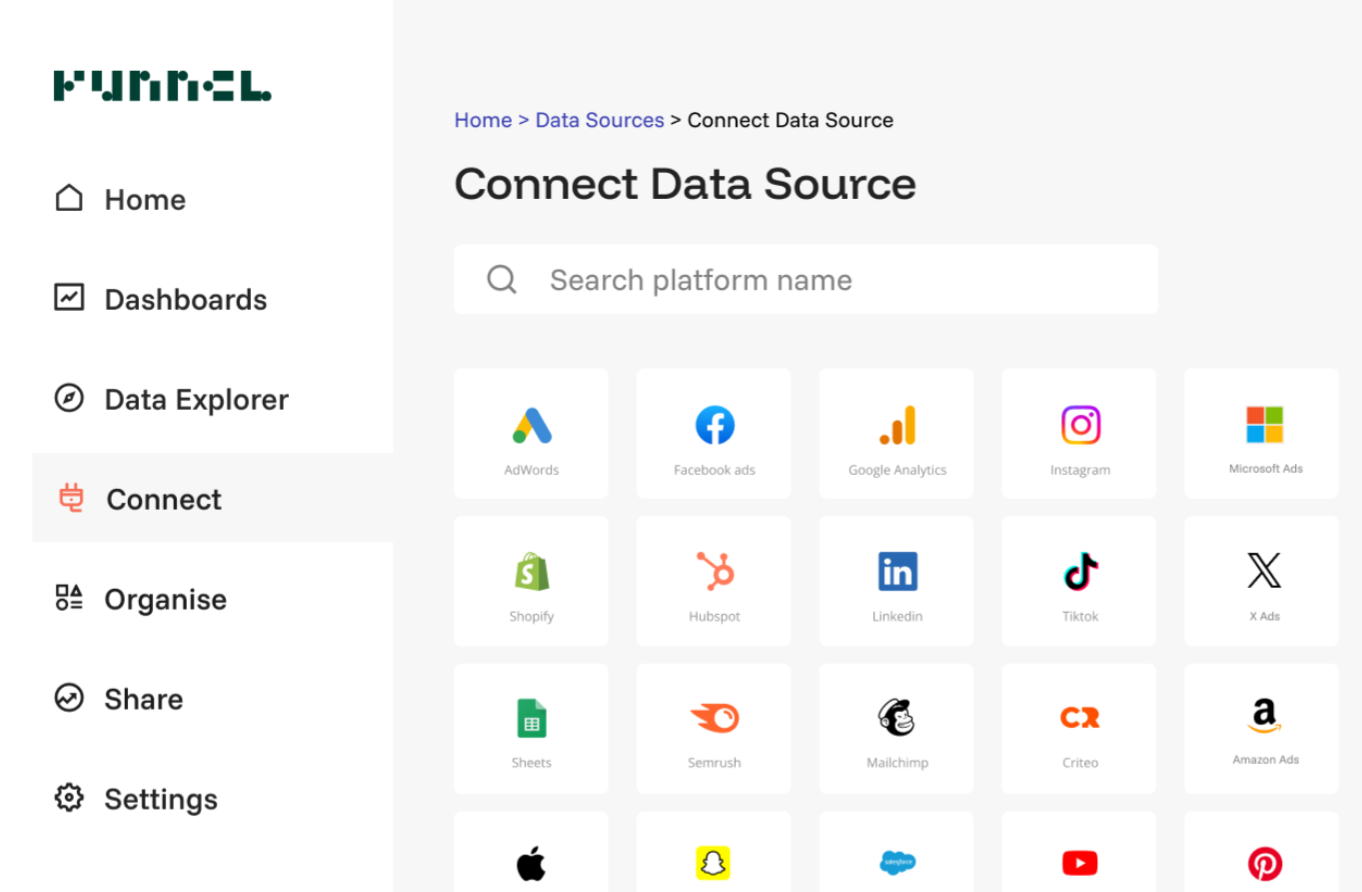This screenshot has height=892, width=1362.
Task: Open the YouTube connector tile
Action: tap(1079, 862)
